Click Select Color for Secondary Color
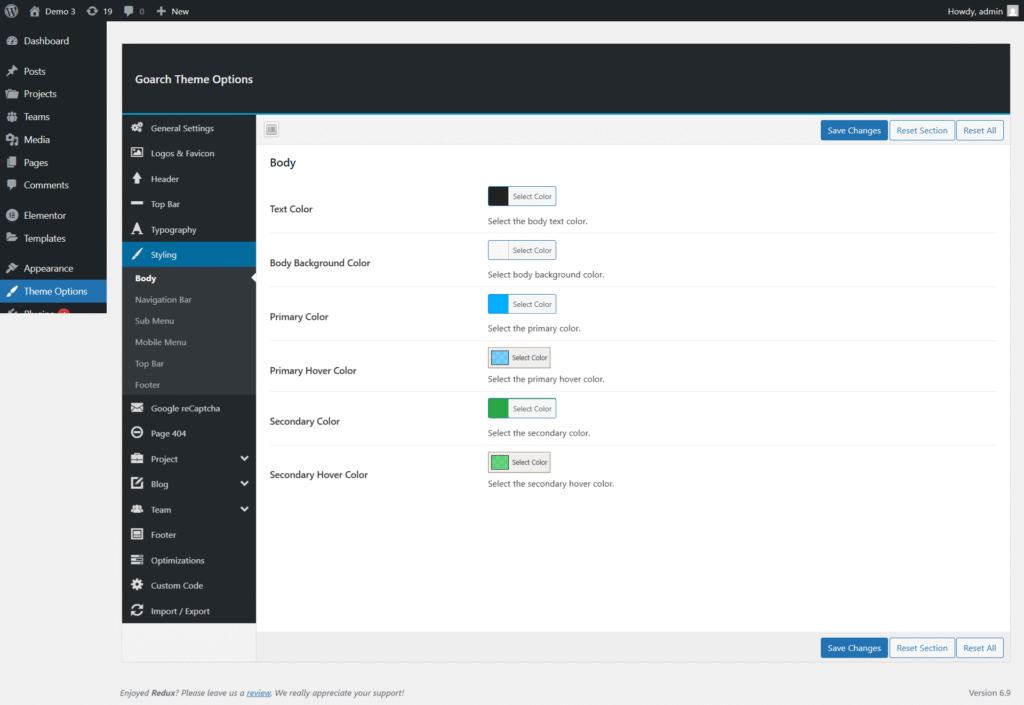 click(x=532, y=409)
